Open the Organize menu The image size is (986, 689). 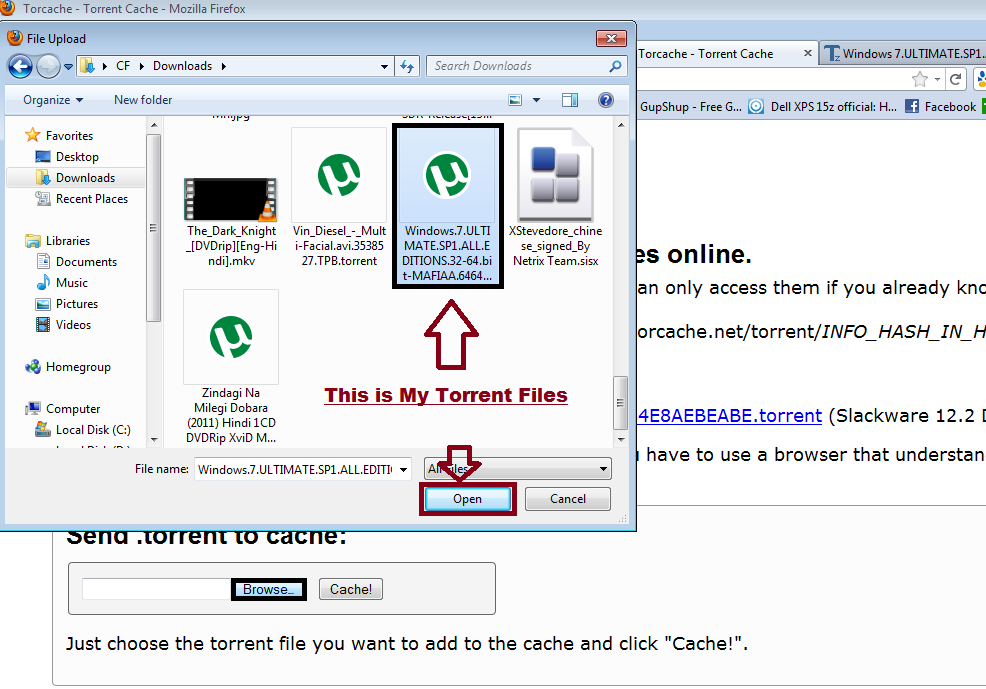pyautogui.click(x=53, y=100)
